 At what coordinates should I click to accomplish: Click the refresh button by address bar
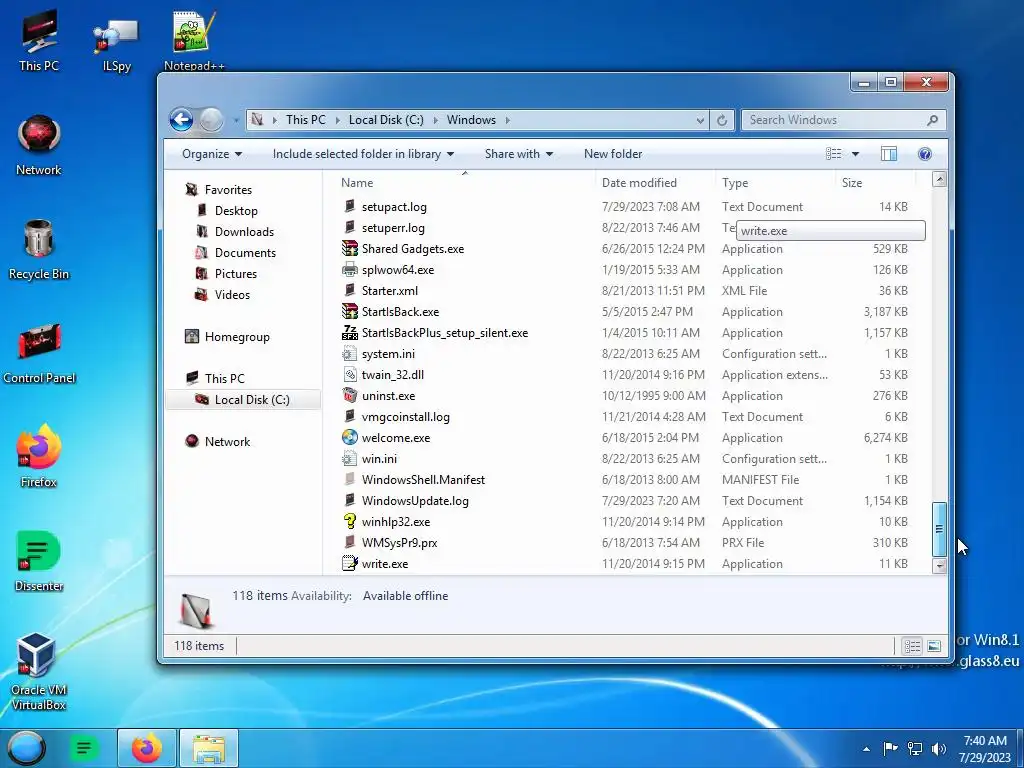click(722, 120)
